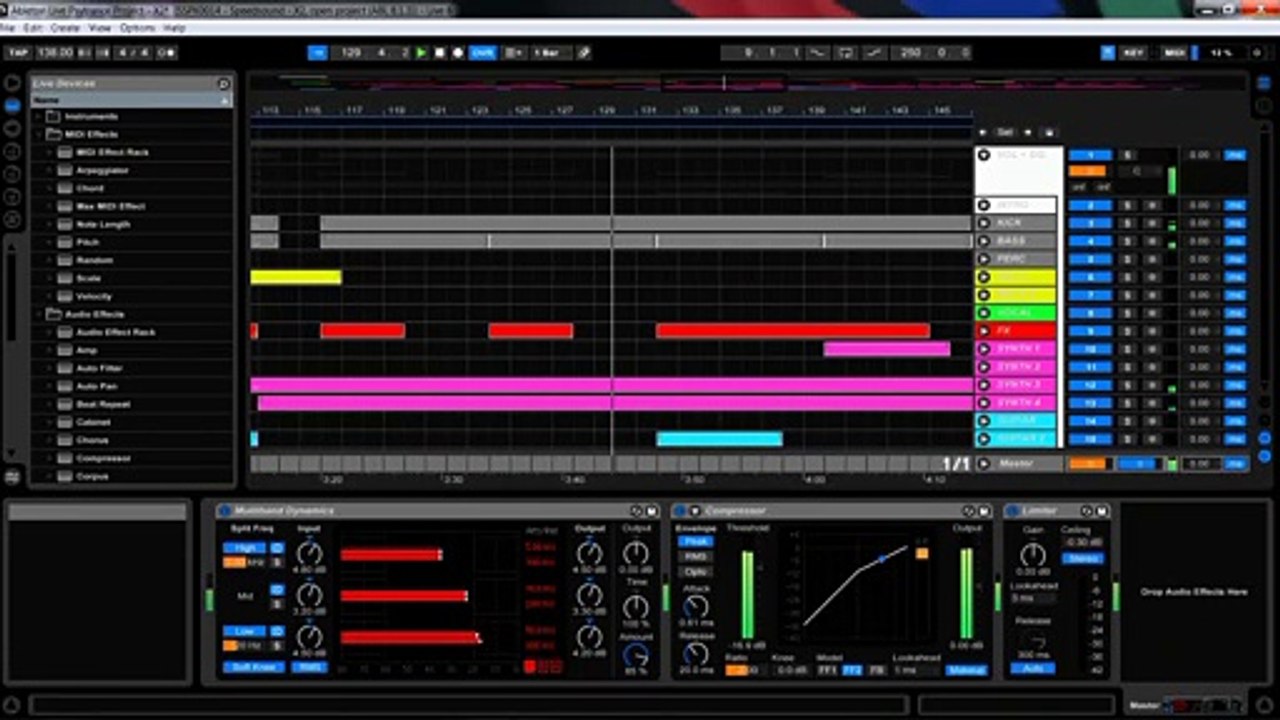Unfold the SYNTH 4 track arrow icon

984,403
